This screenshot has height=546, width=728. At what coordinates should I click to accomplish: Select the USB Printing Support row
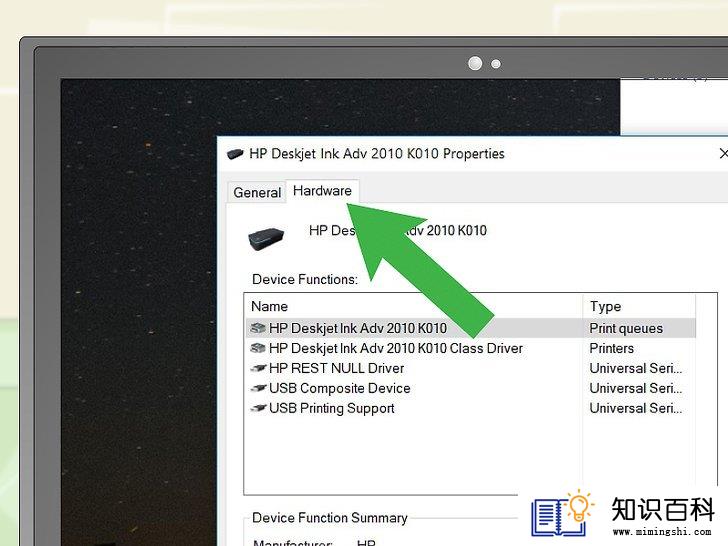point(470,408)
